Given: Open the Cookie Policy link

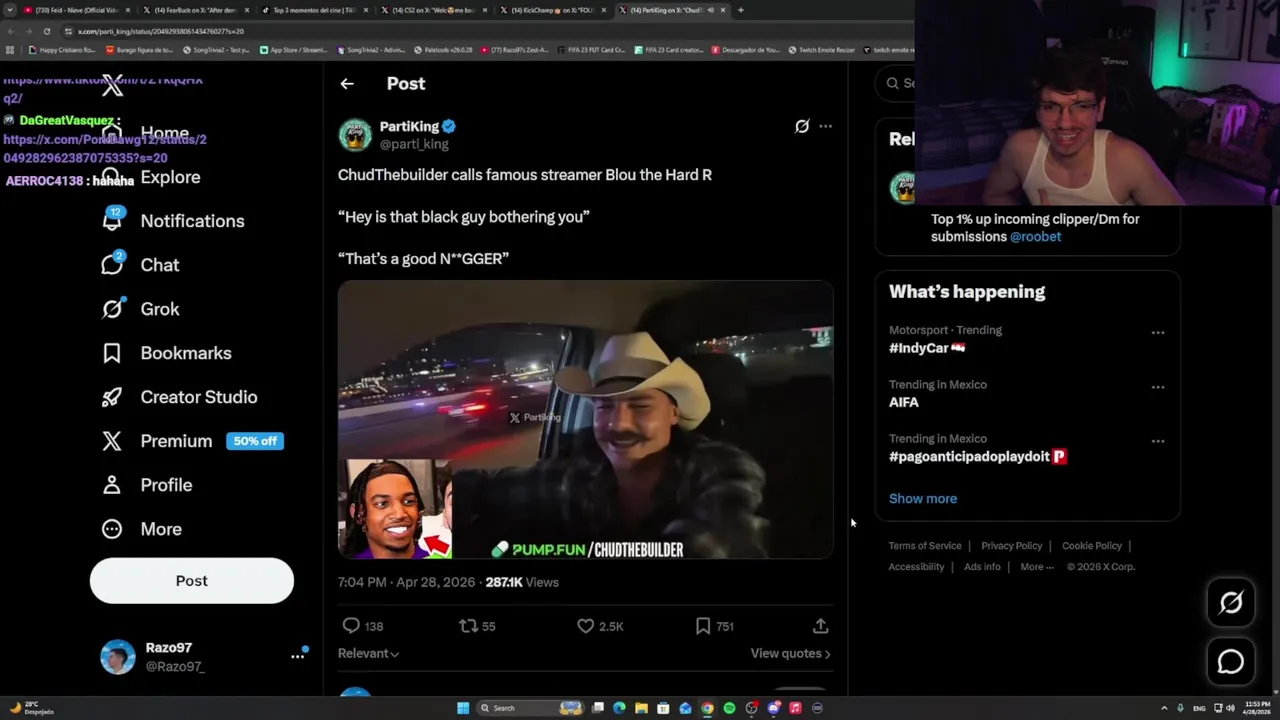Looking at the screenshot, I should [x=1092, y=546].
